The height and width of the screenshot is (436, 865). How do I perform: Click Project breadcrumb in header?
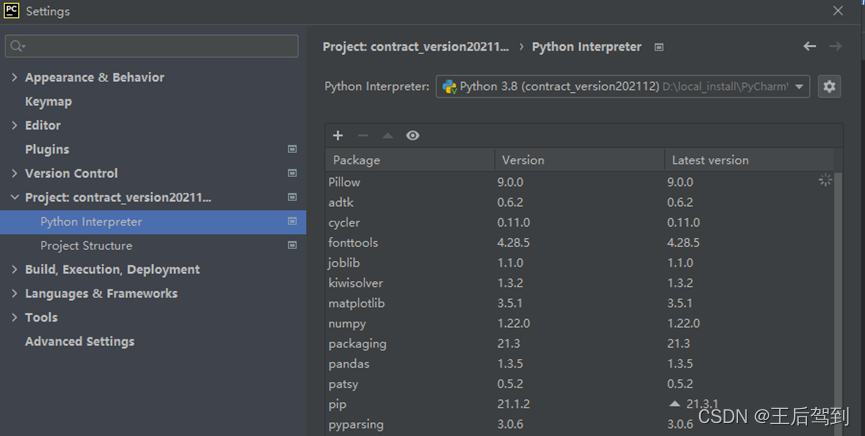pyautogui.click(x=416, y=47)
